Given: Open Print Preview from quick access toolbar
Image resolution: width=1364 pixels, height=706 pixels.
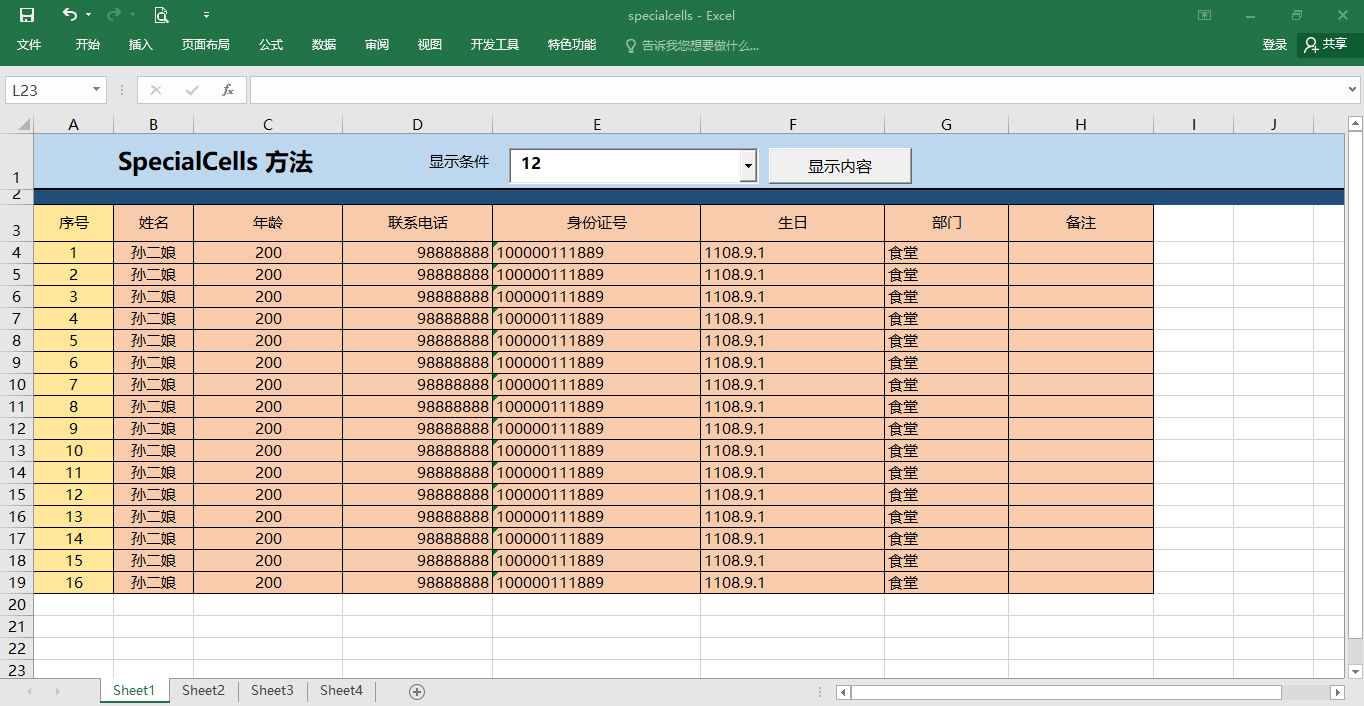Looking at the screenshot, I should 161,15.
